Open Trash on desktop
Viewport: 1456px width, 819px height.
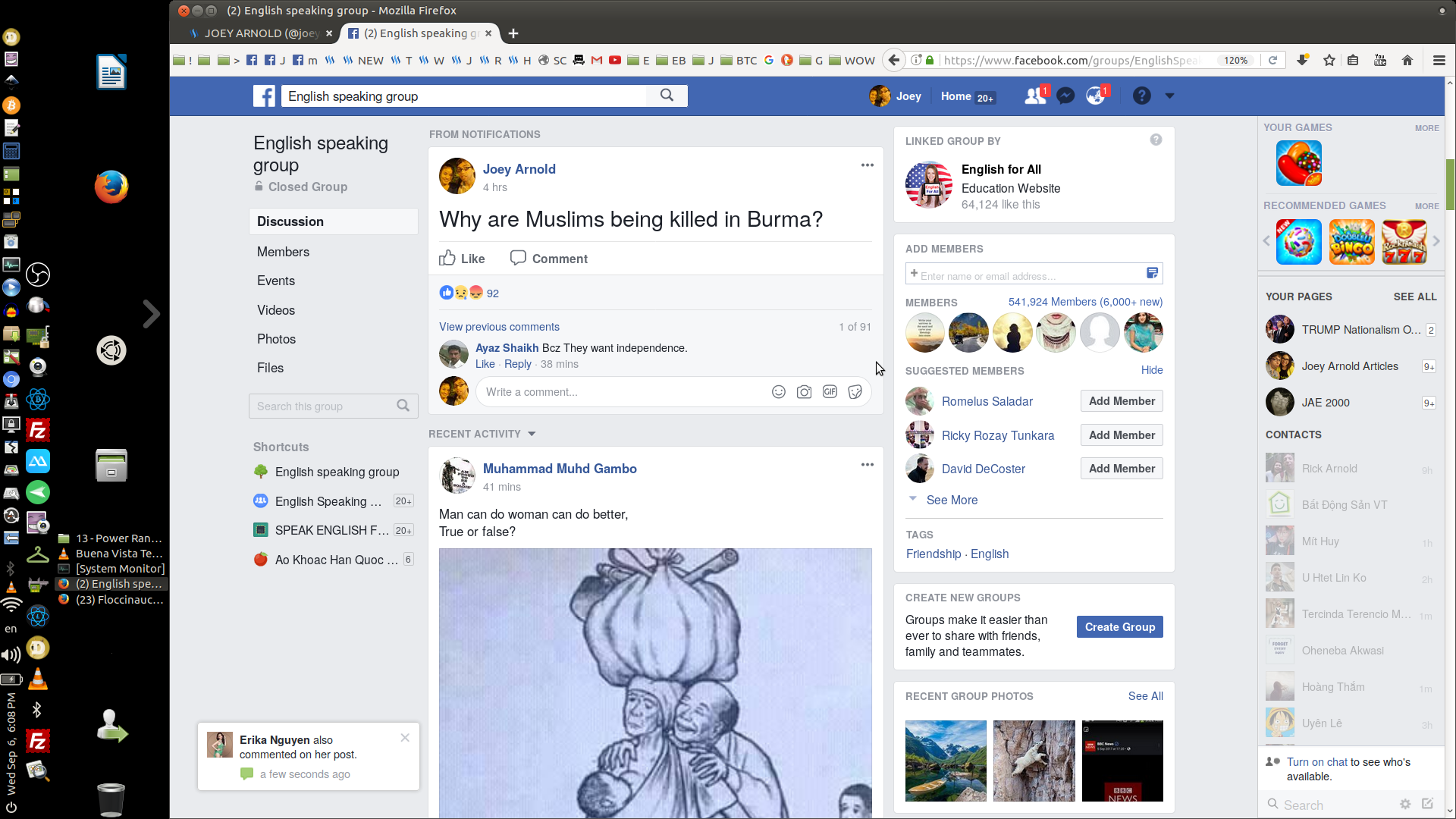point(111,799)
